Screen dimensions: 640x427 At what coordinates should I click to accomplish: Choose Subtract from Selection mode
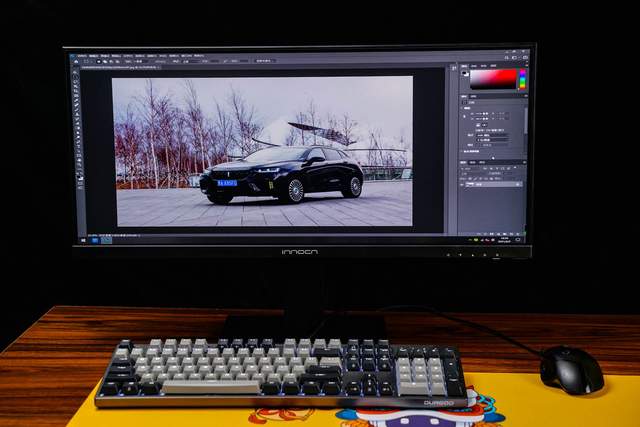coord(111,61)
